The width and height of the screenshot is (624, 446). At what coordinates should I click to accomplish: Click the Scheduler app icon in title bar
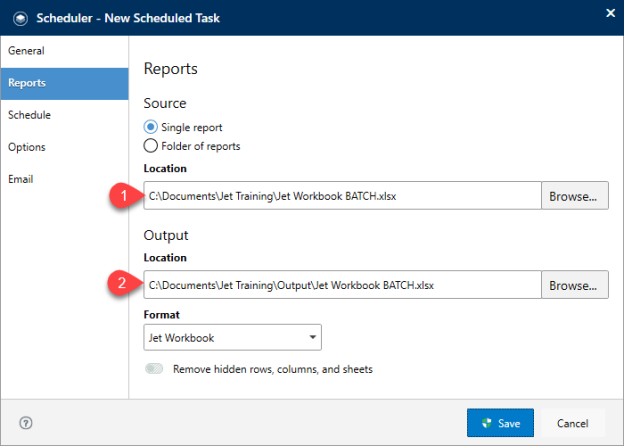pos(20,18)
